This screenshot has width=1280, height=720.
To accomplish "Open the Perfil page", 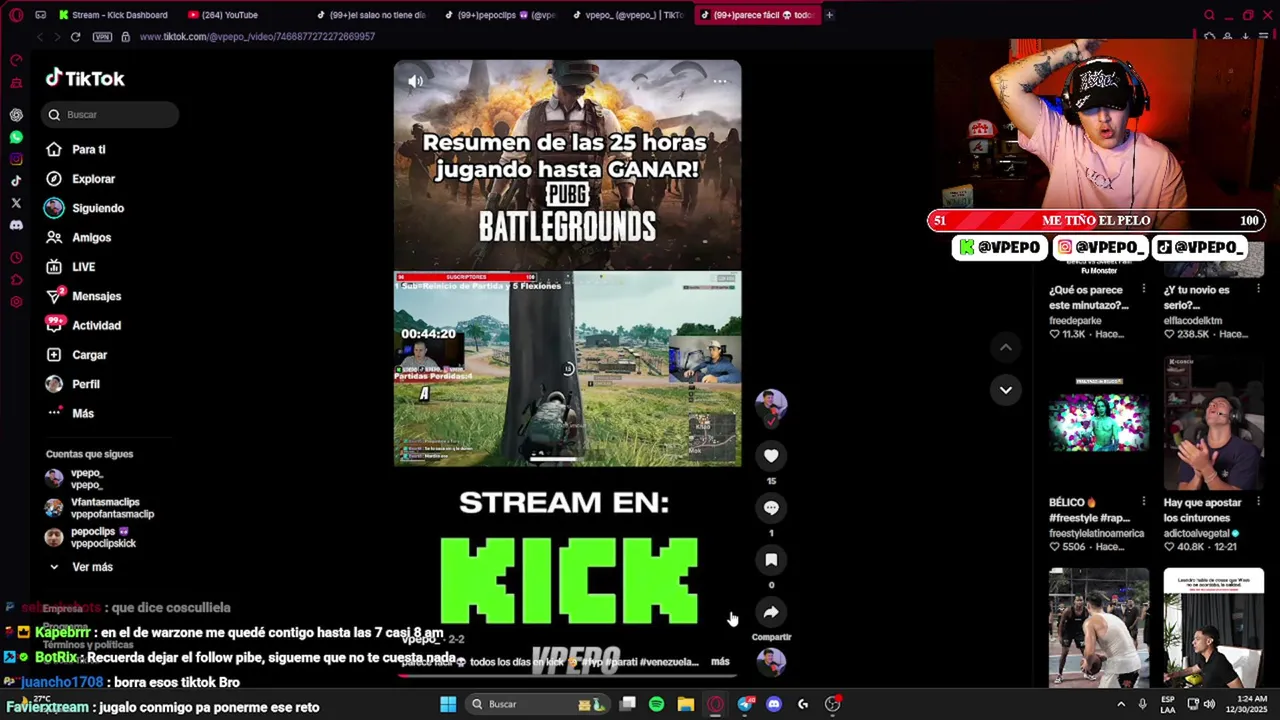I will (x=73, y=384).
